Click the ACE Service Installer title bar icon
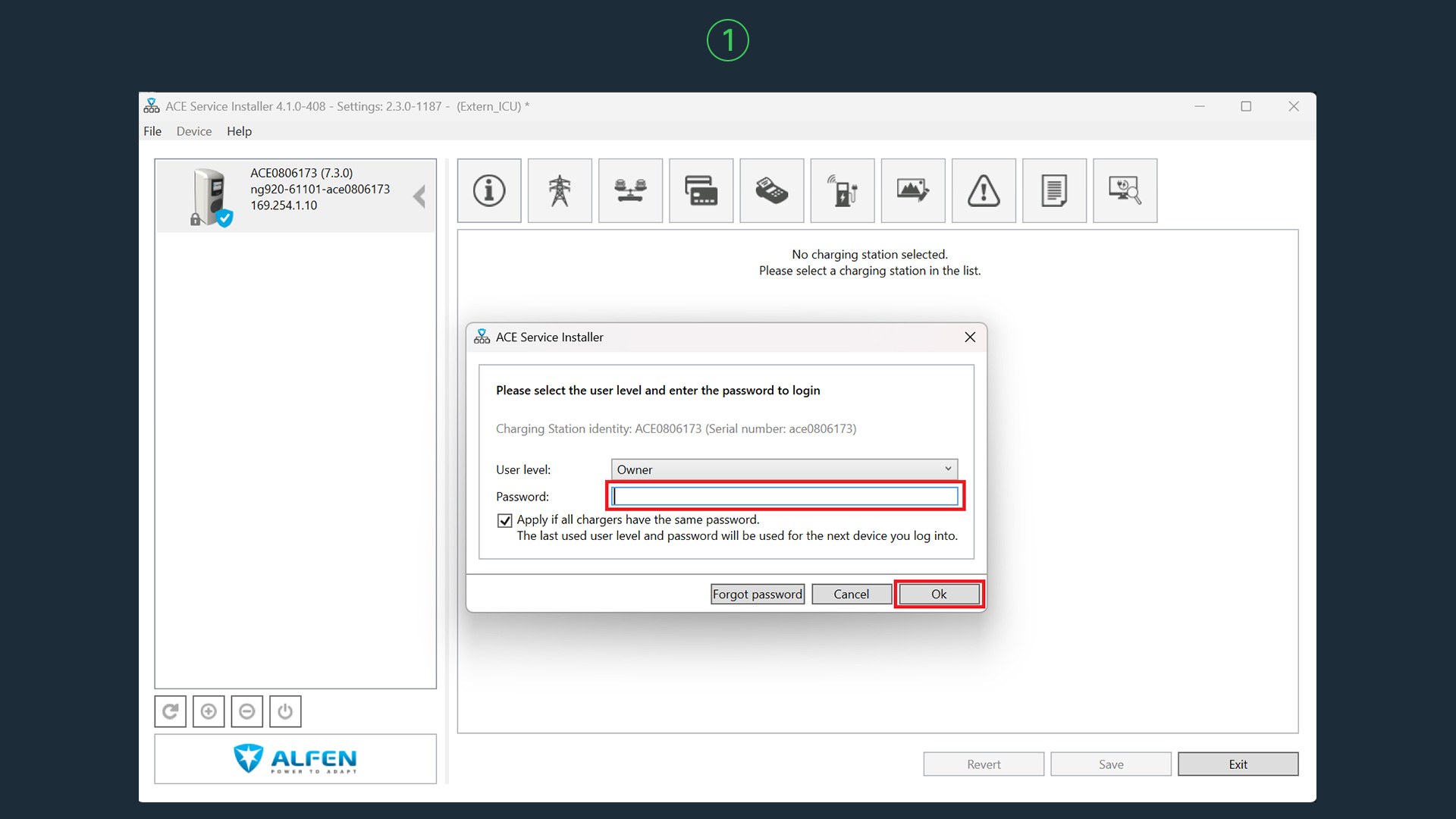The width and height of the screenshot is (1456, 819). 152,105
